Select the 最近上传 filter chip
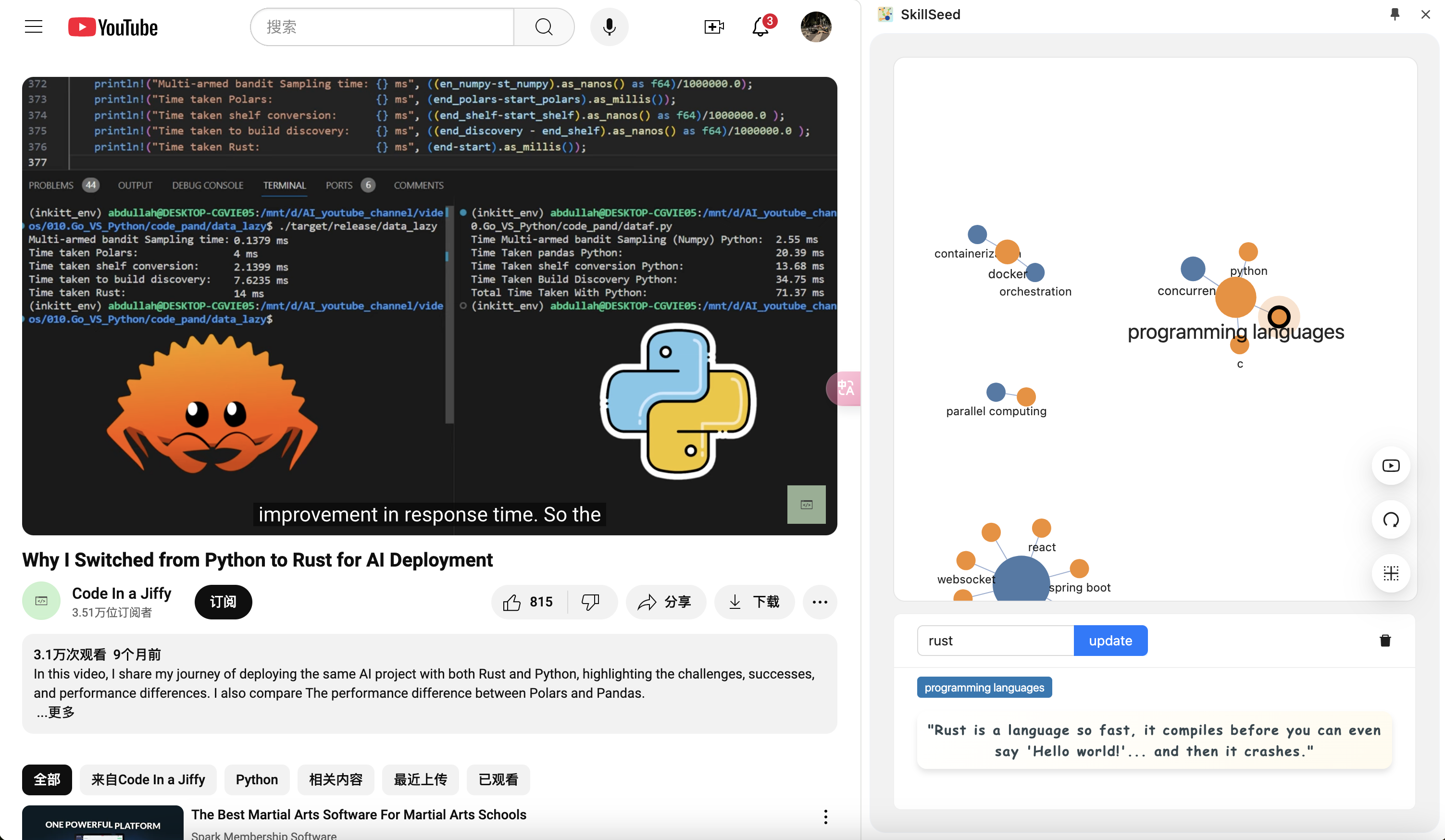The image size is (1445, 840). [x=420, y=780]
